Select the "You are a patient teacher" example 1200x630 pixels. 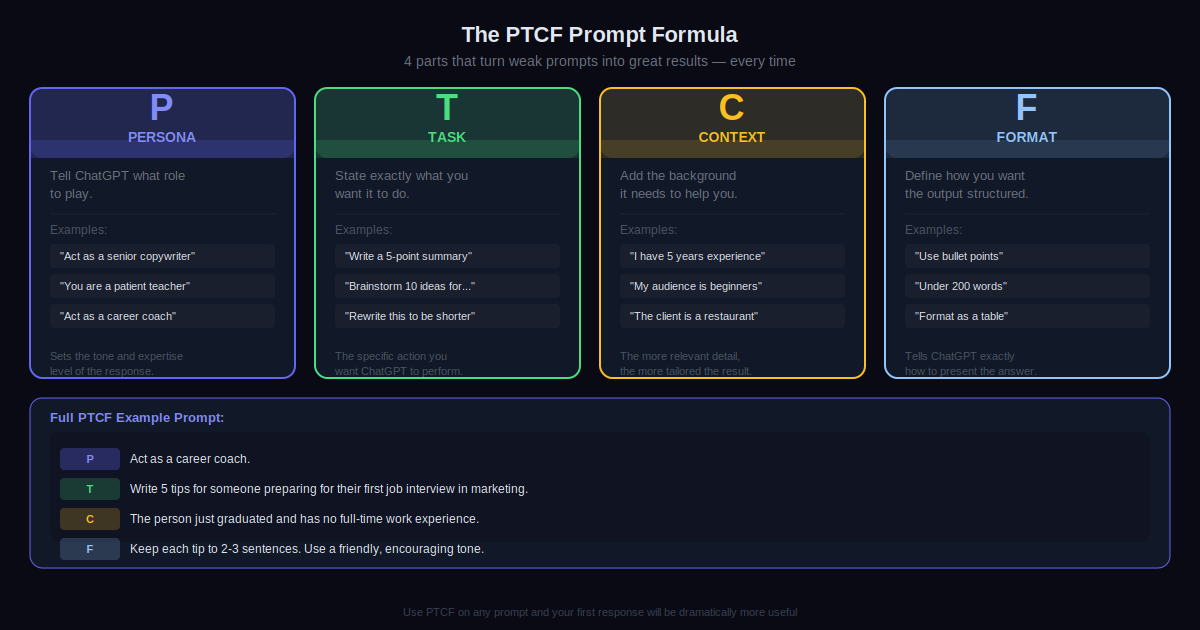click(162, 286)
